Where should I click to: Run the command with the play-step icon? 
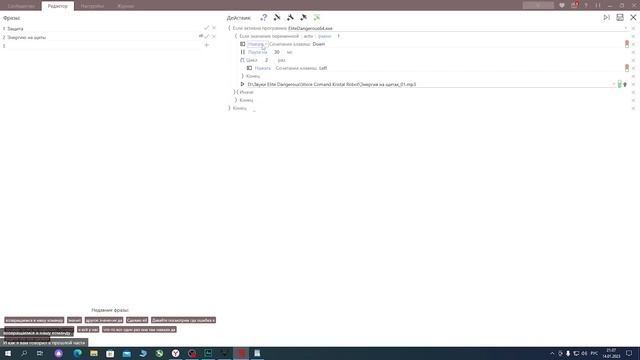607,17
